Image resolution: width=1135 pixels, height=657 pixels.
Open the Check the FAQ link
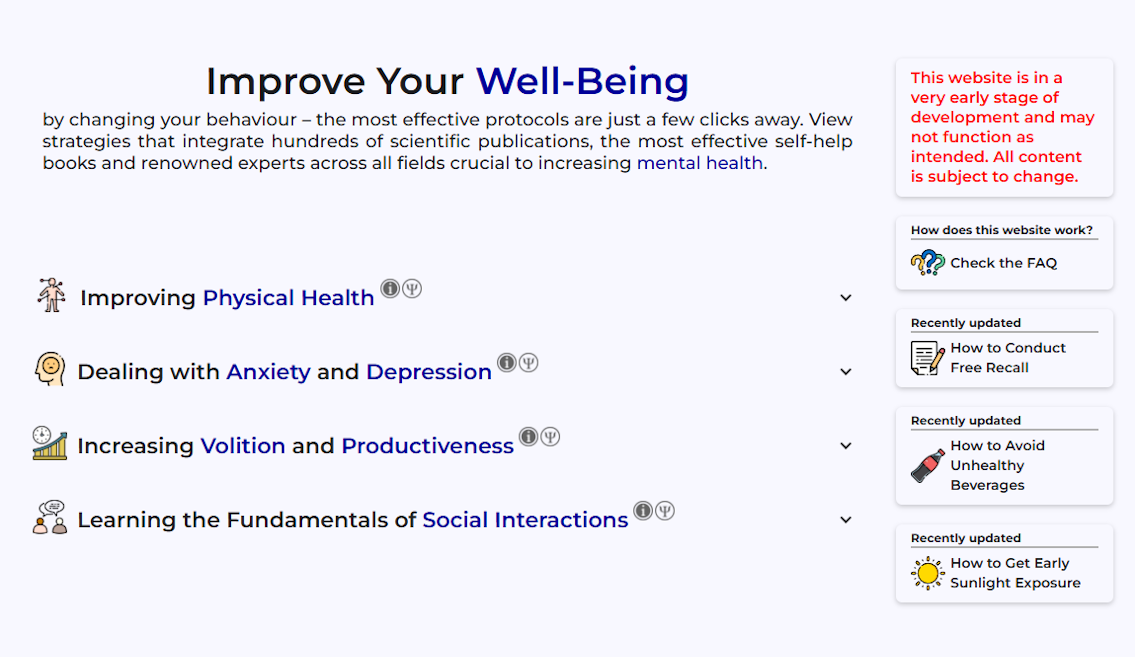pyautogui.click(x=1003, y=263)
